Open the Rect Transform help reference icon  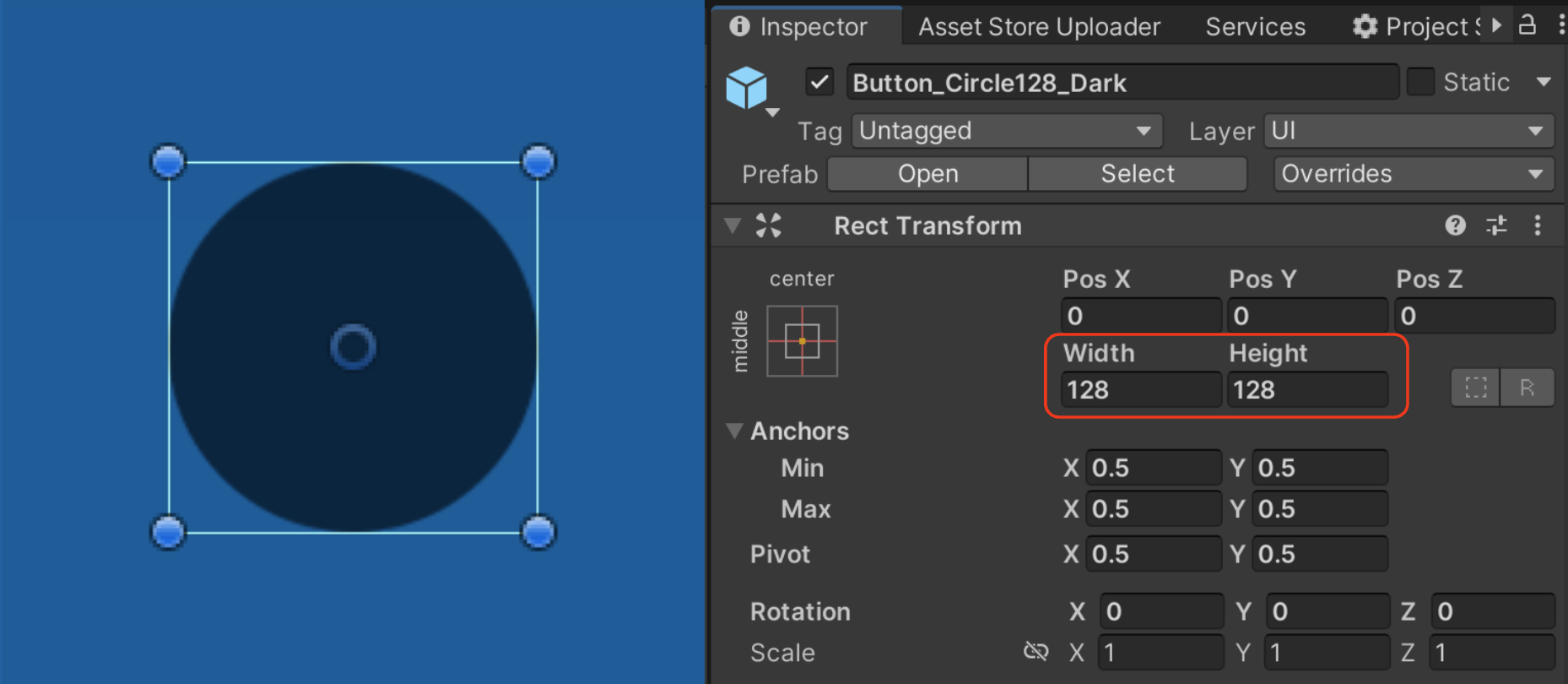1455,225
